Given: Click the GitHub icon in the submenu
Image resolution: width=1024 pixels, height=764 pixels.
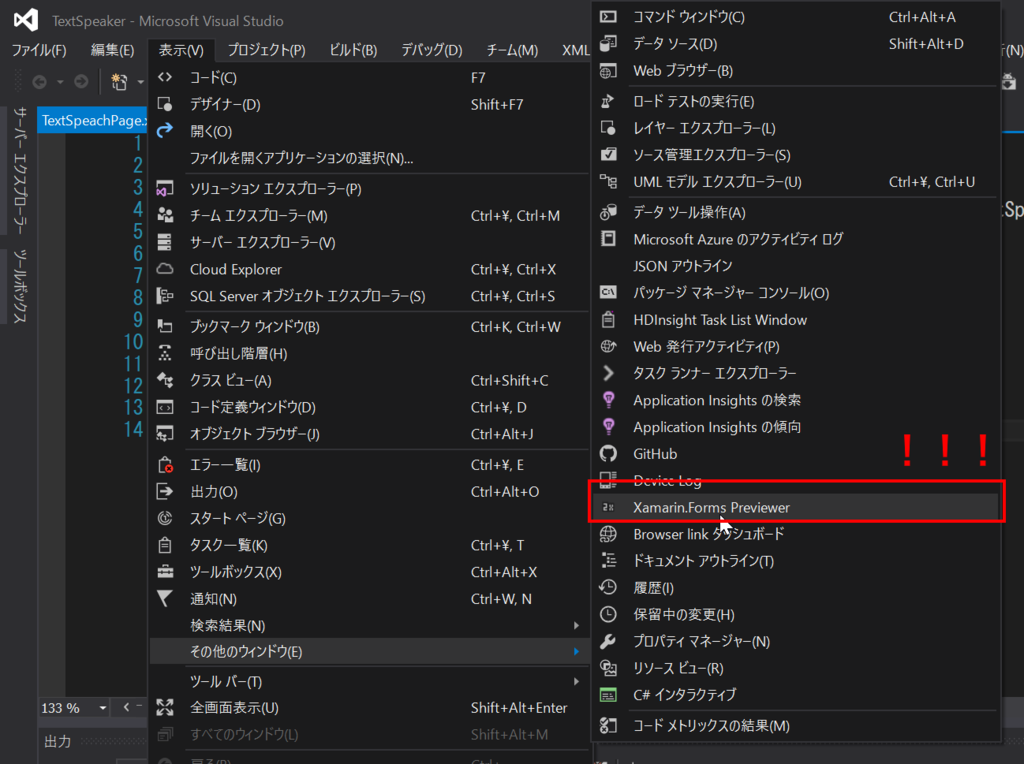Looking at the screenshot, I should coord(607,453).
